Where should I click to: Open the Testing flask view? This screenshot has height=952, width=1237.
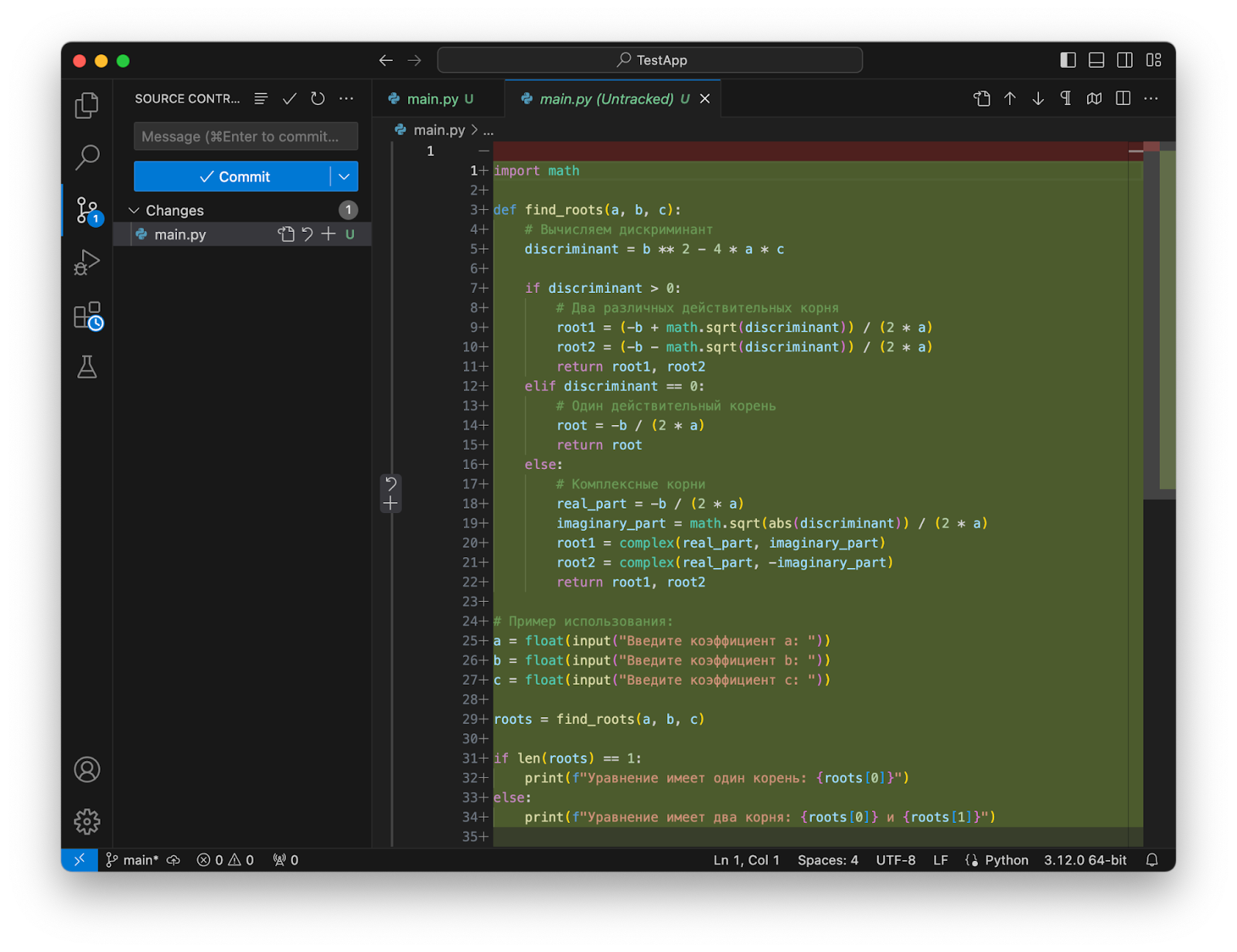point(87,367)
